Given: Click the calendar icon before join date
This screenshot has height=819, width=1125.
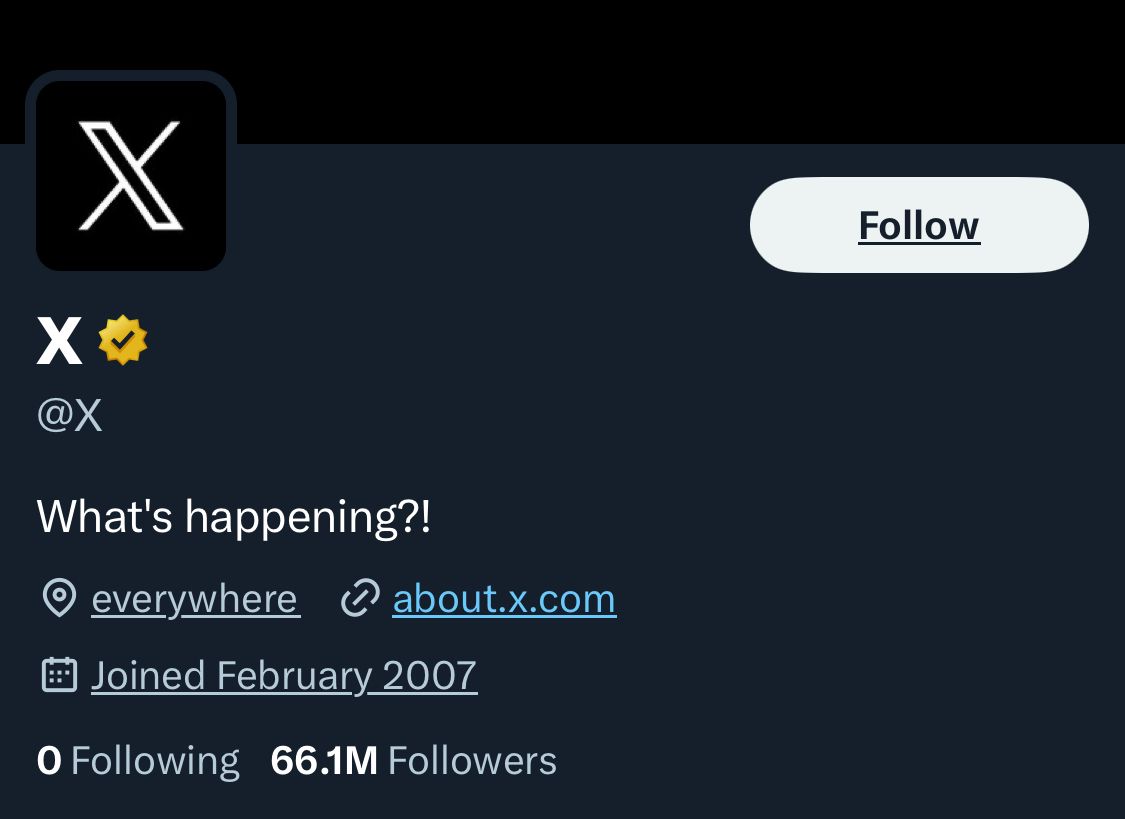Looking at the screenshot, I should tap(60, 674).
